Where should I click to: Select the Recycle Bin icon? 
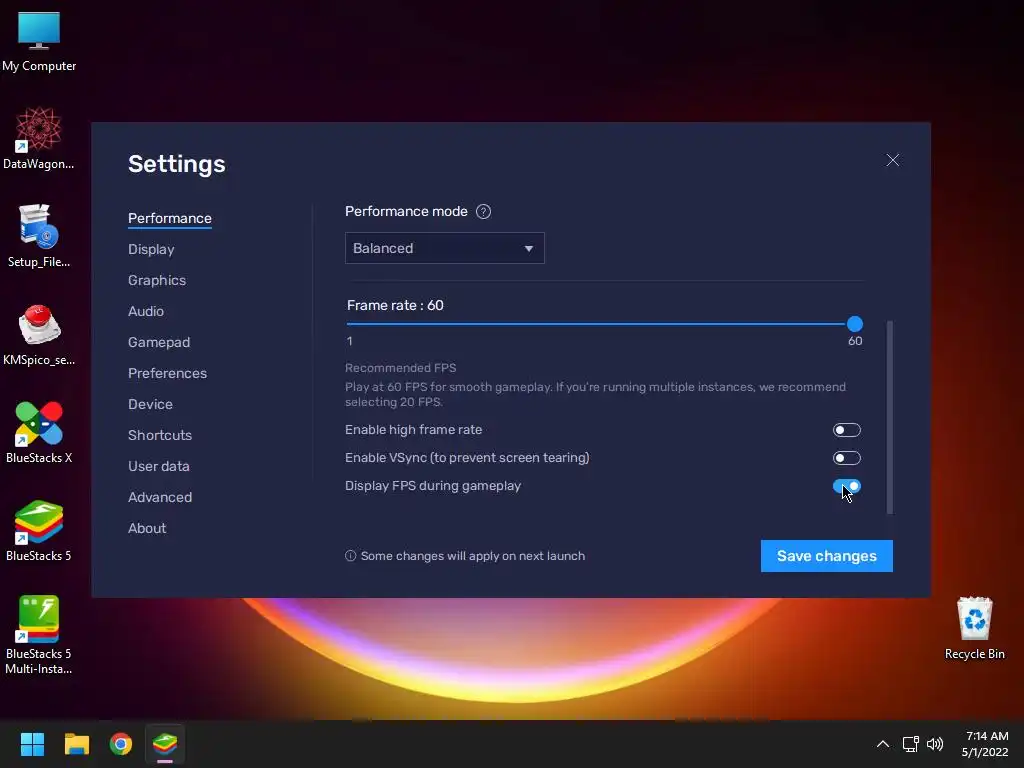pyautogui.click(x=974, y=628)
